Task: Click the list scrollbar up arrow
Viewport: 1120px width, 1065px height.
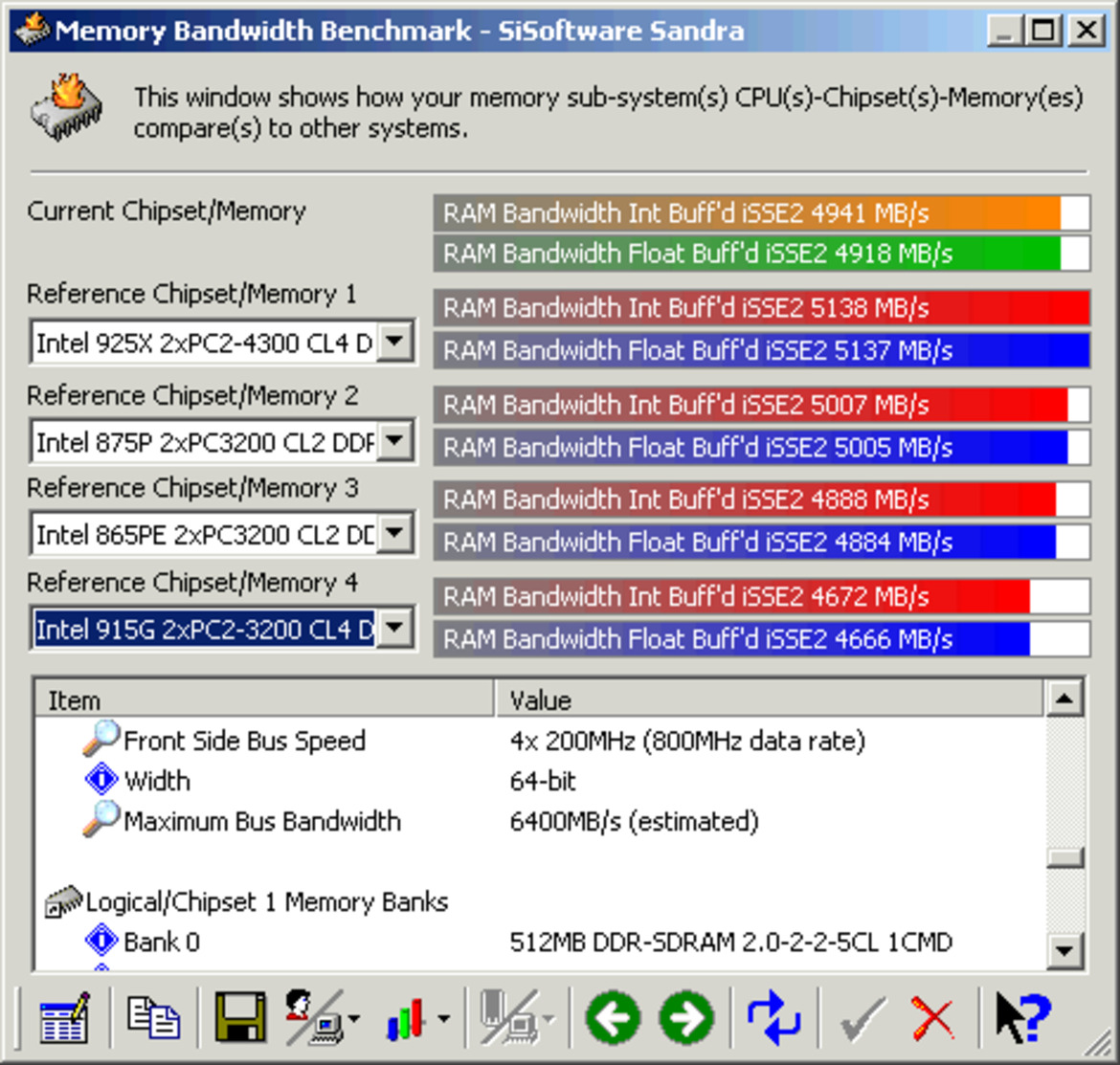Action: [1064, 699]
